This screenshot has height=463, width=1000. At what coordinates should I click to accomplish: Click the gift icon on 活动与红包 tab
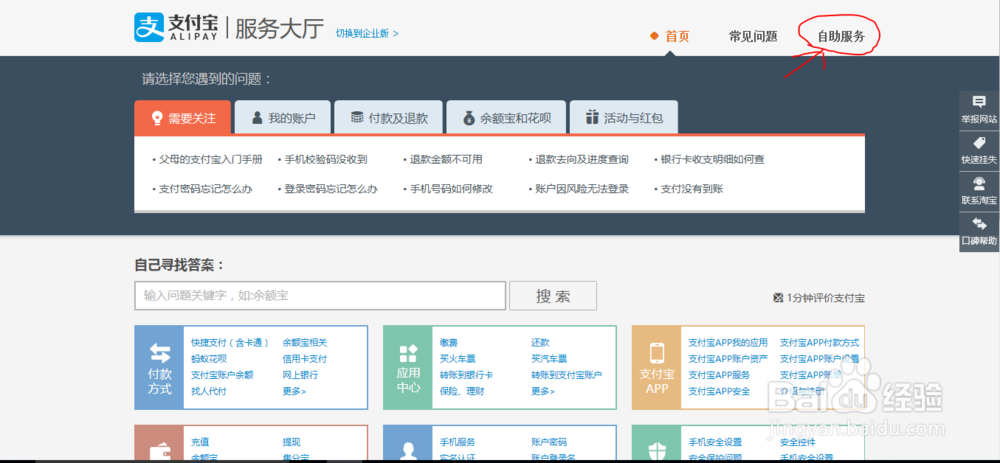(592, 117)
